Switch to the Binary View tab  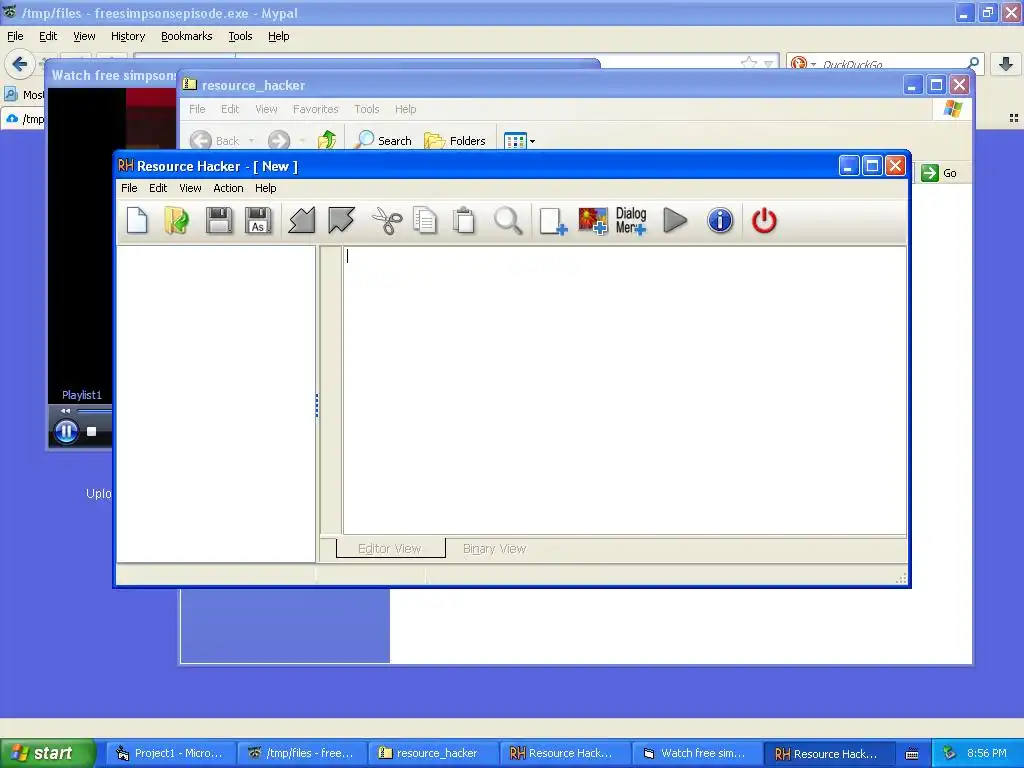point(494,549)
